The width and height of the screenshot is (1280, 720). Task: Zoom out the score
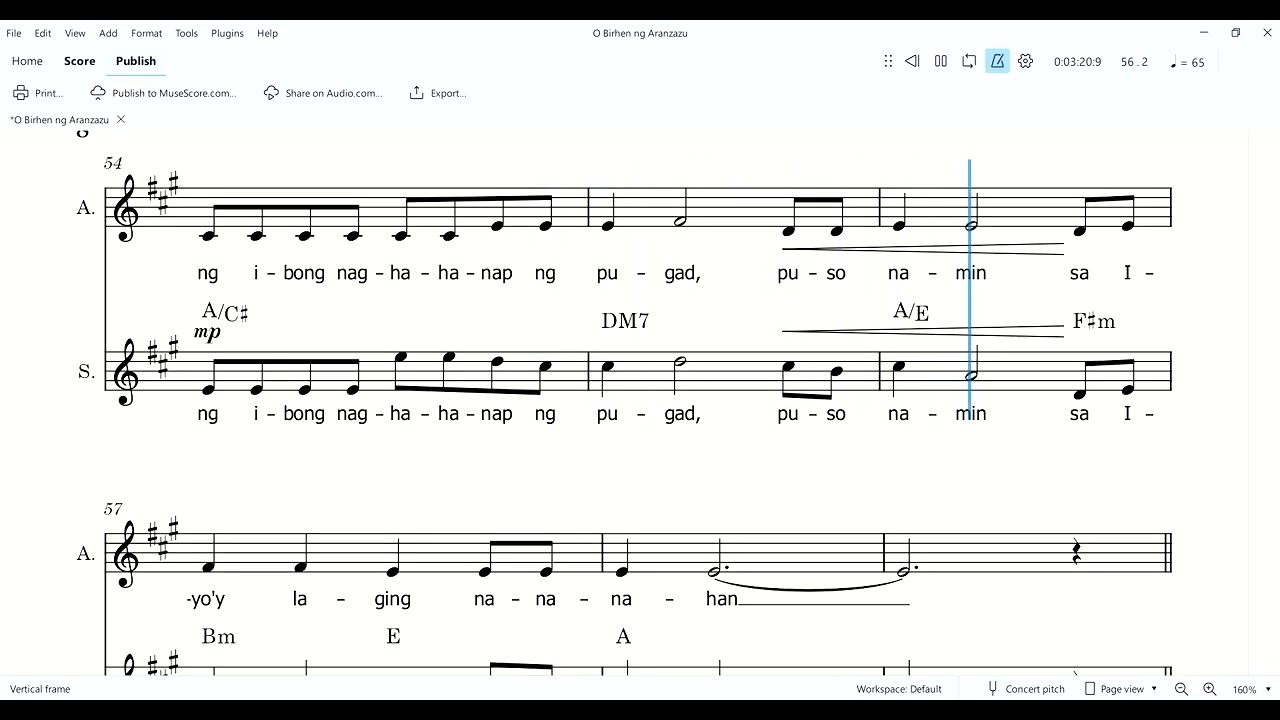(1181, 689)
